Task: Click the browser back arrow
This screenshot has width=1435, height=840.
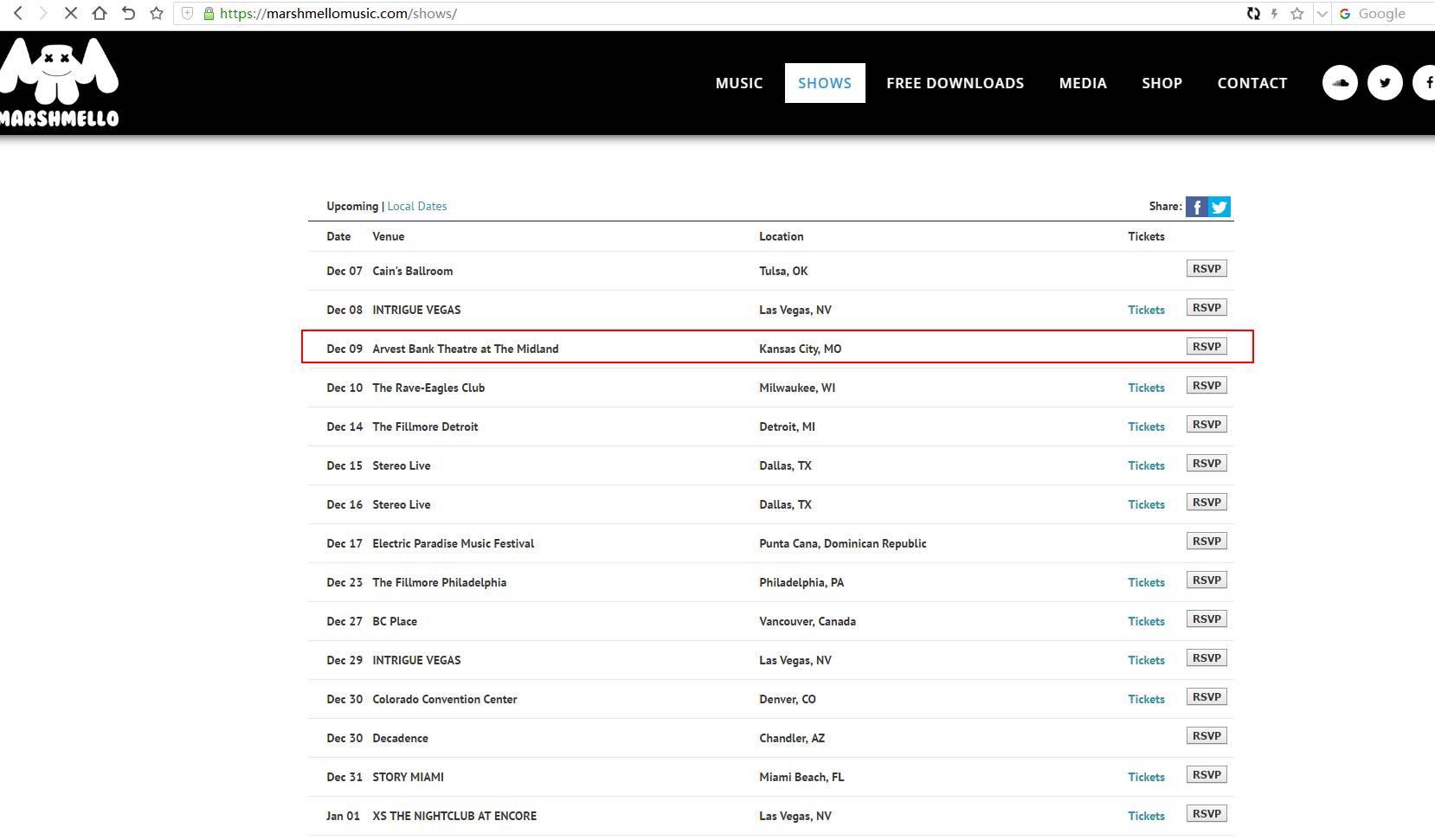Action: click(x=18, y=13)
